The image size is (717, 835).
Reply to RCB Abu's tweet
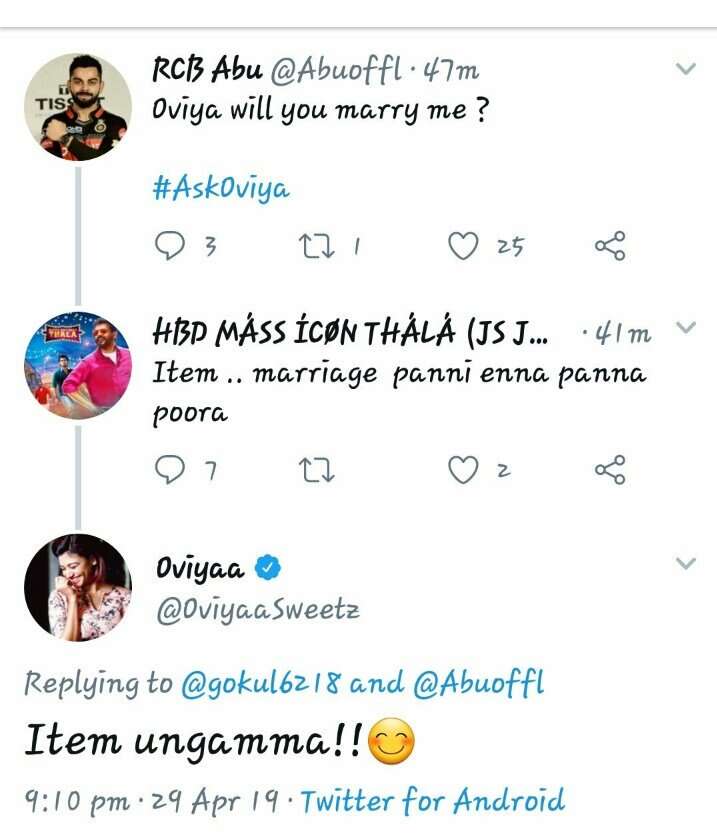point(171,246)
